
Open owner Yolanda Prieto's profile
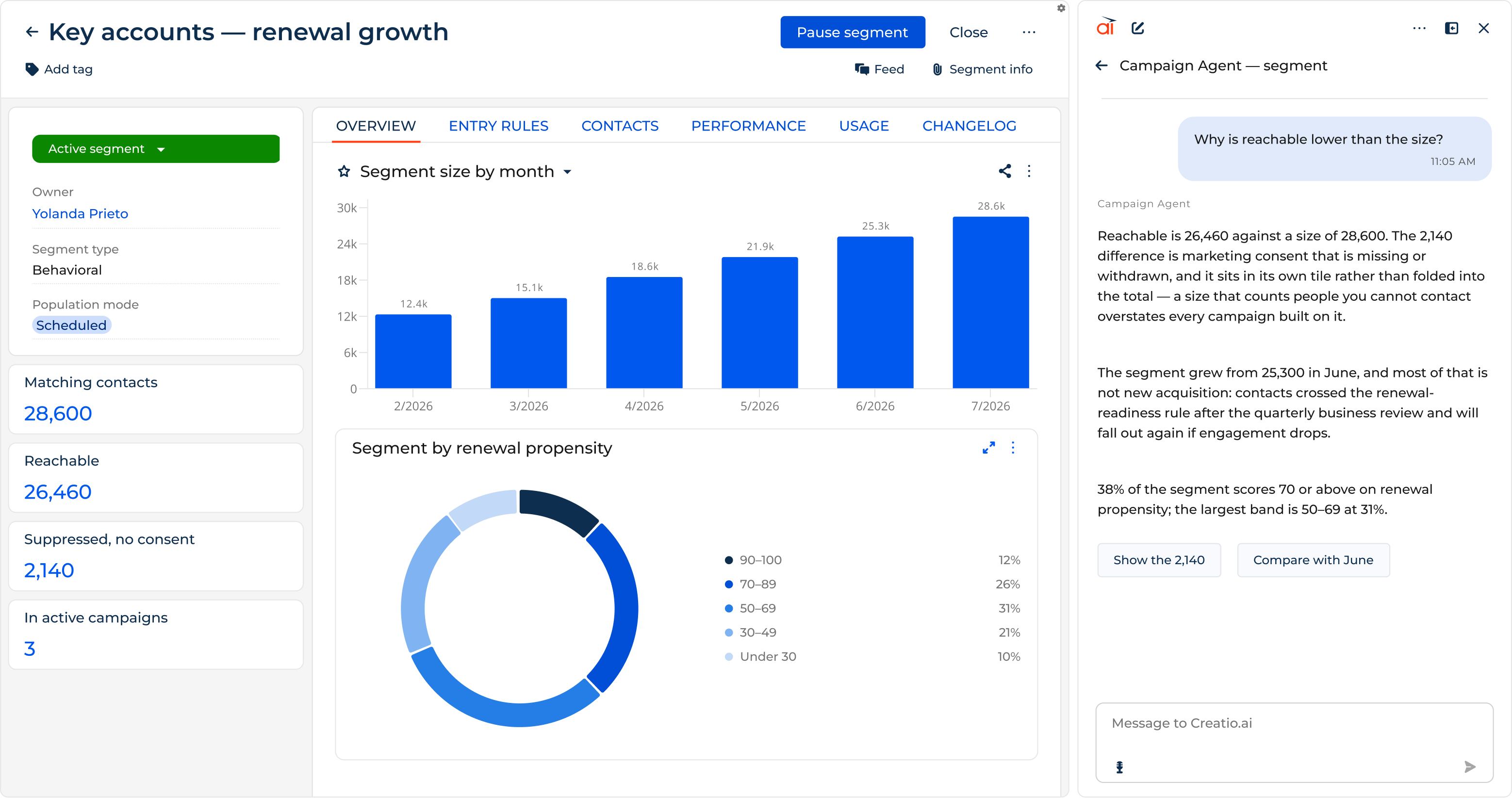(x=80, y=213)
